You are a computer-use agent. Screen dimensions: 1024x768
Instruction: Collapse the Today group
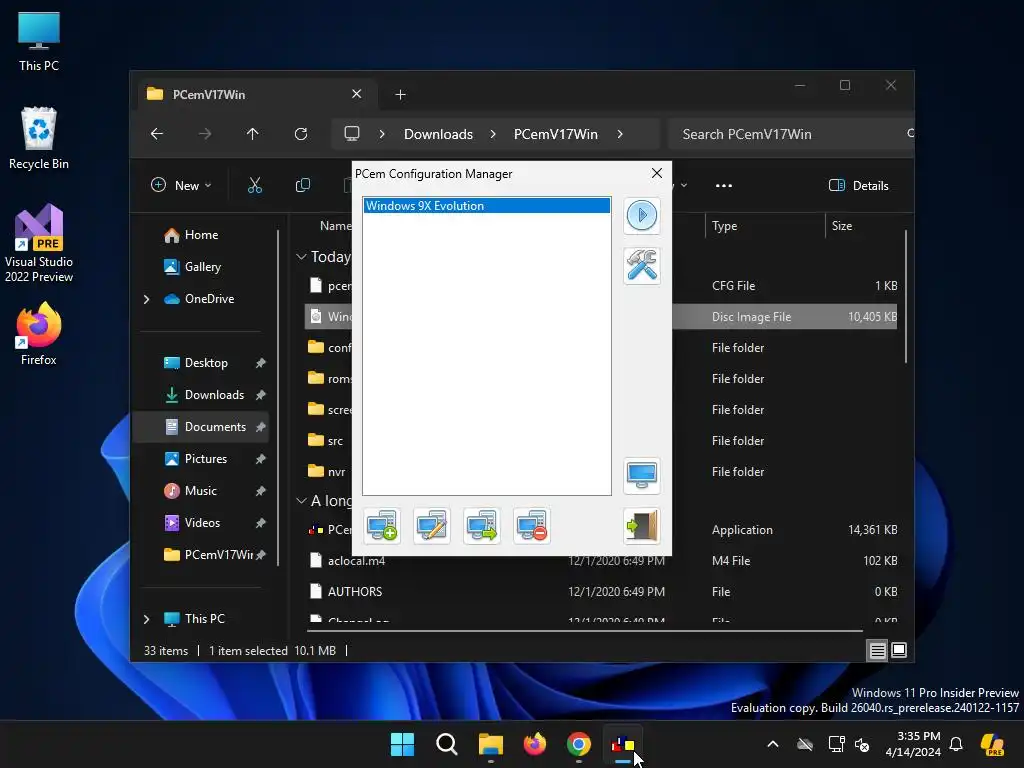(x=301, y=257)
